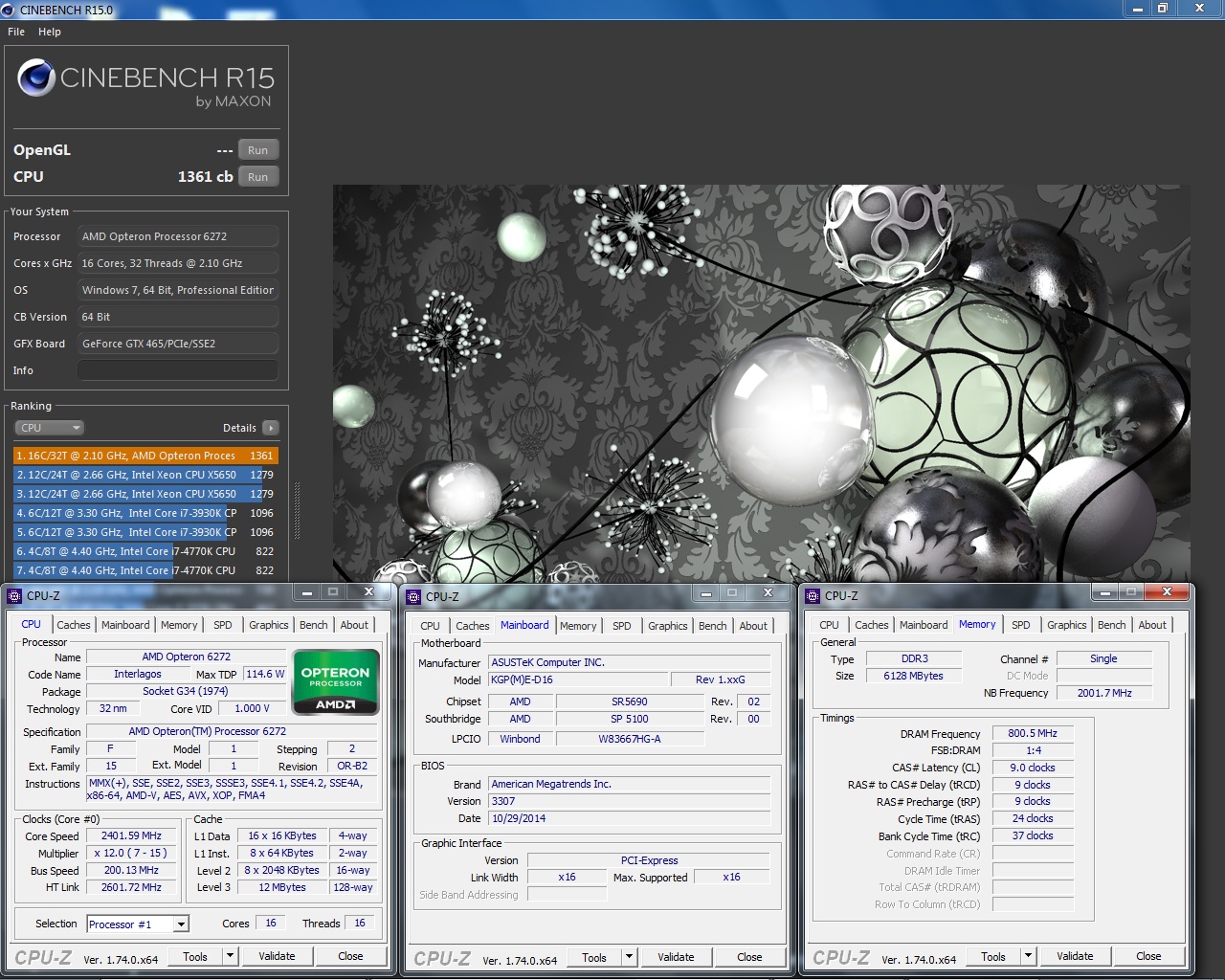The width and height of the screenshot is (1225, 980).
Task: Switch to CPU tab in Mainboard CPU-Z window
Action: [x=431, y=626]
